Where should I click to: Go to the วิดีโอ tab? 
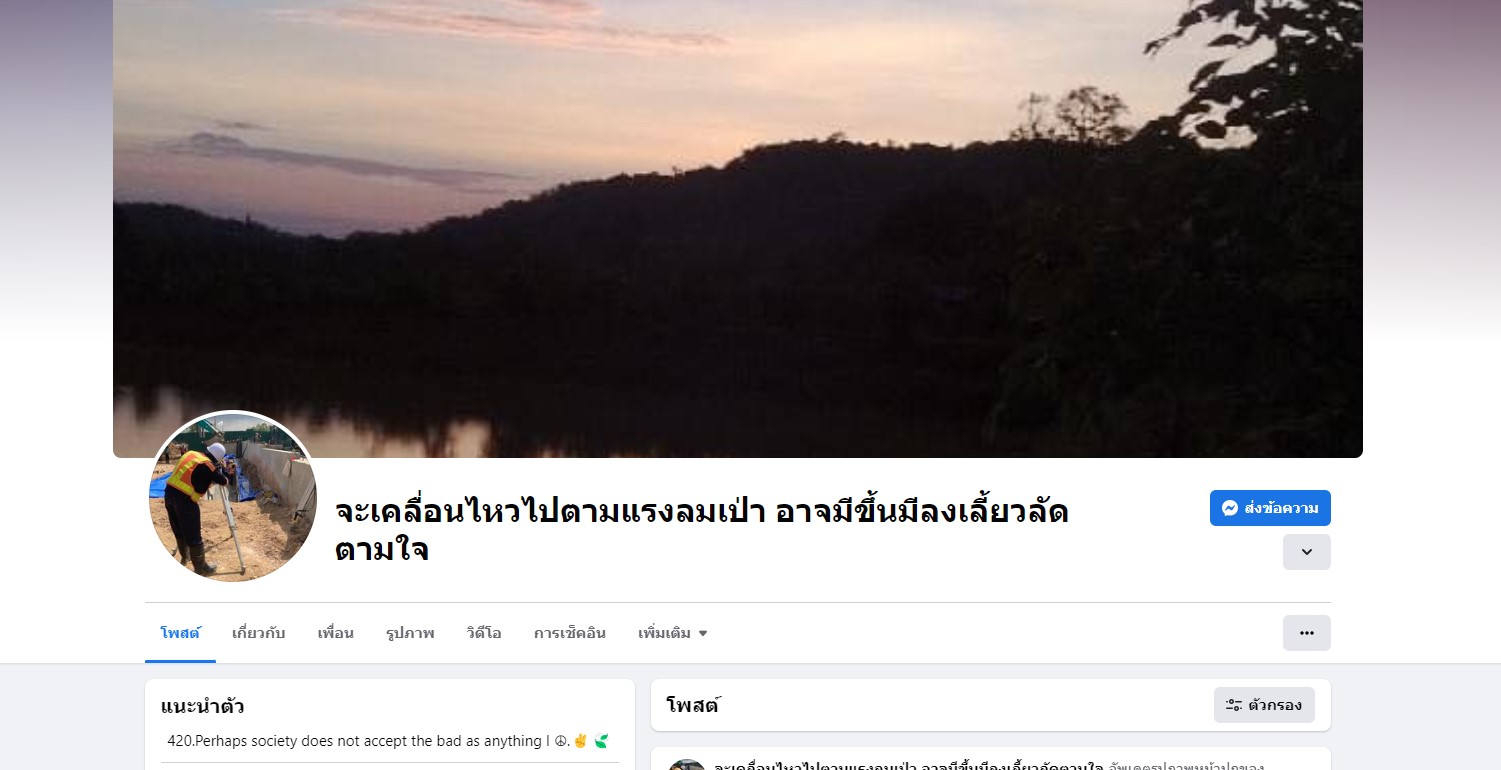point(484,633)
